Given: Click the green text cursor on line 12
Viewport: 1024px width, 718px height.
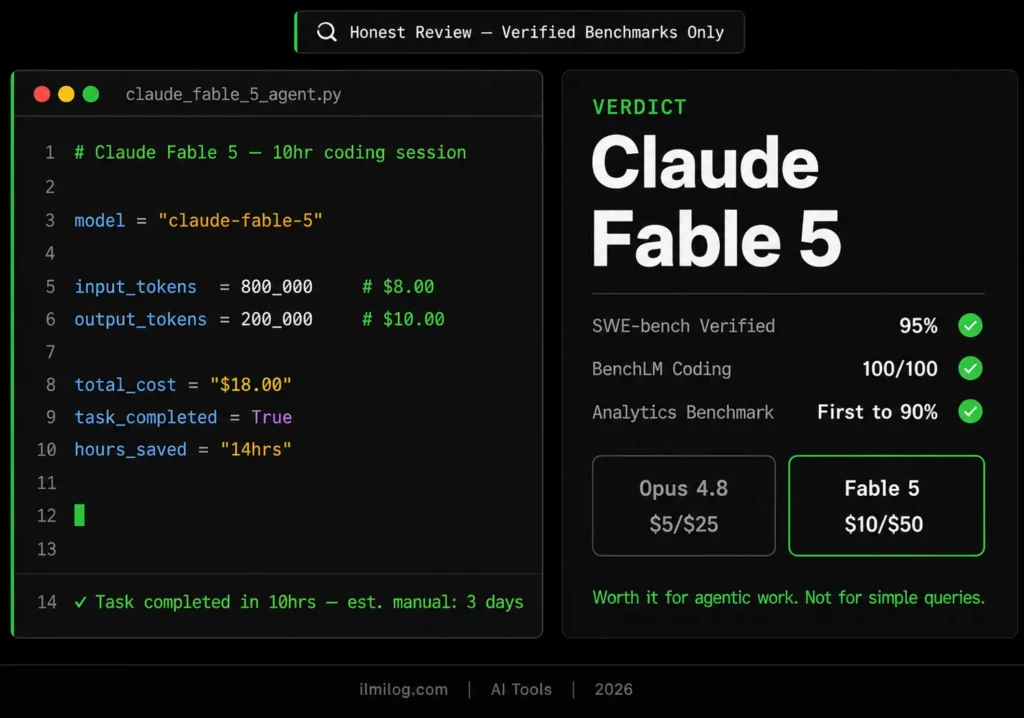Looking at the screenshot, I should point(80,515).
